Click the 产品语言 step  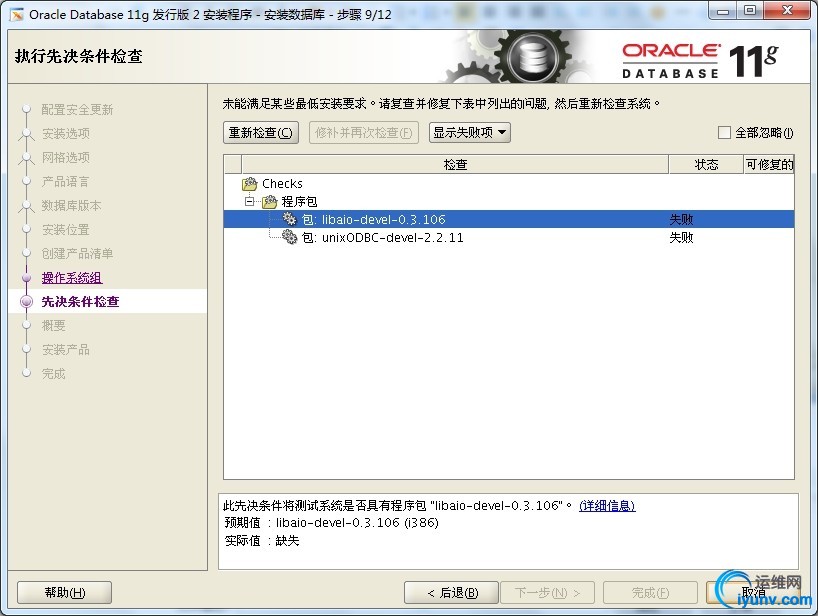[x=65, y=182]
